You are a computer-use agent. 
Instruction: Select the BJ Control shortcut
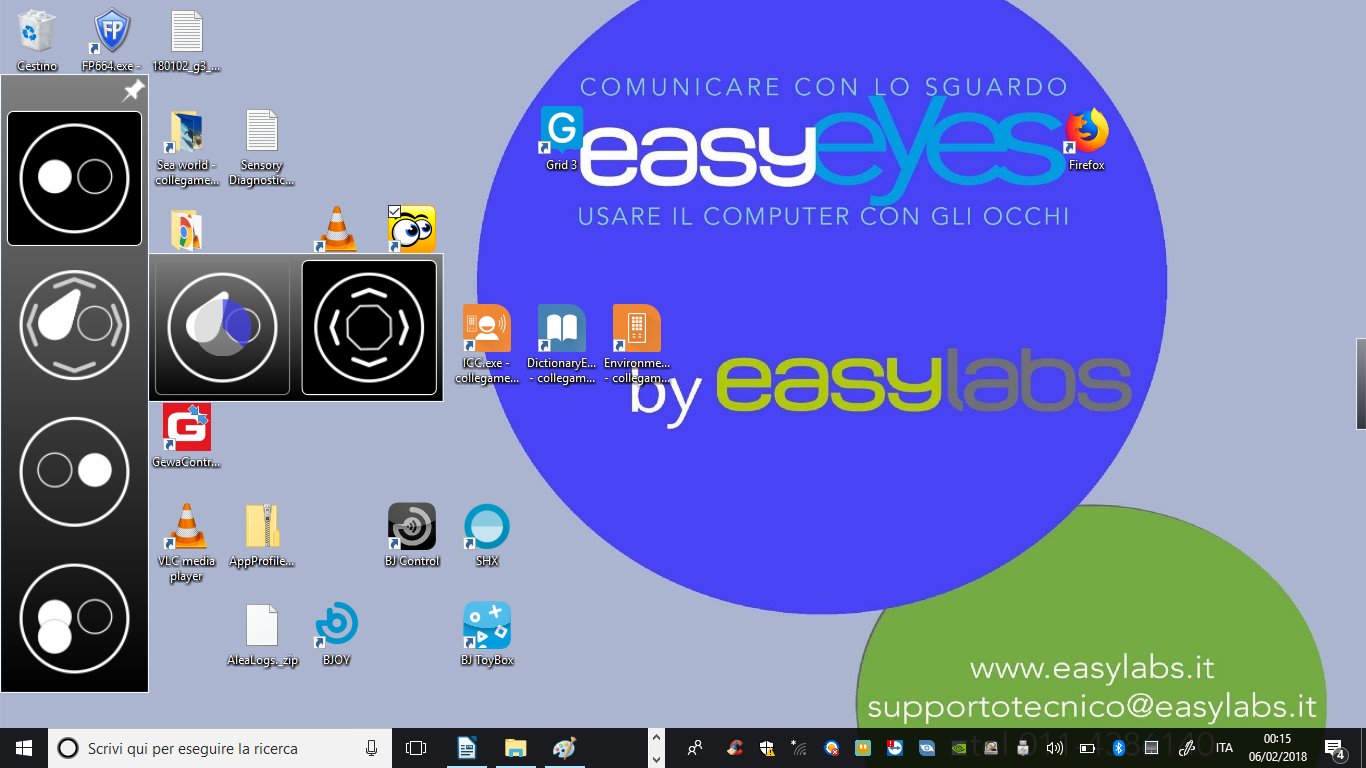tap(412, 535)
